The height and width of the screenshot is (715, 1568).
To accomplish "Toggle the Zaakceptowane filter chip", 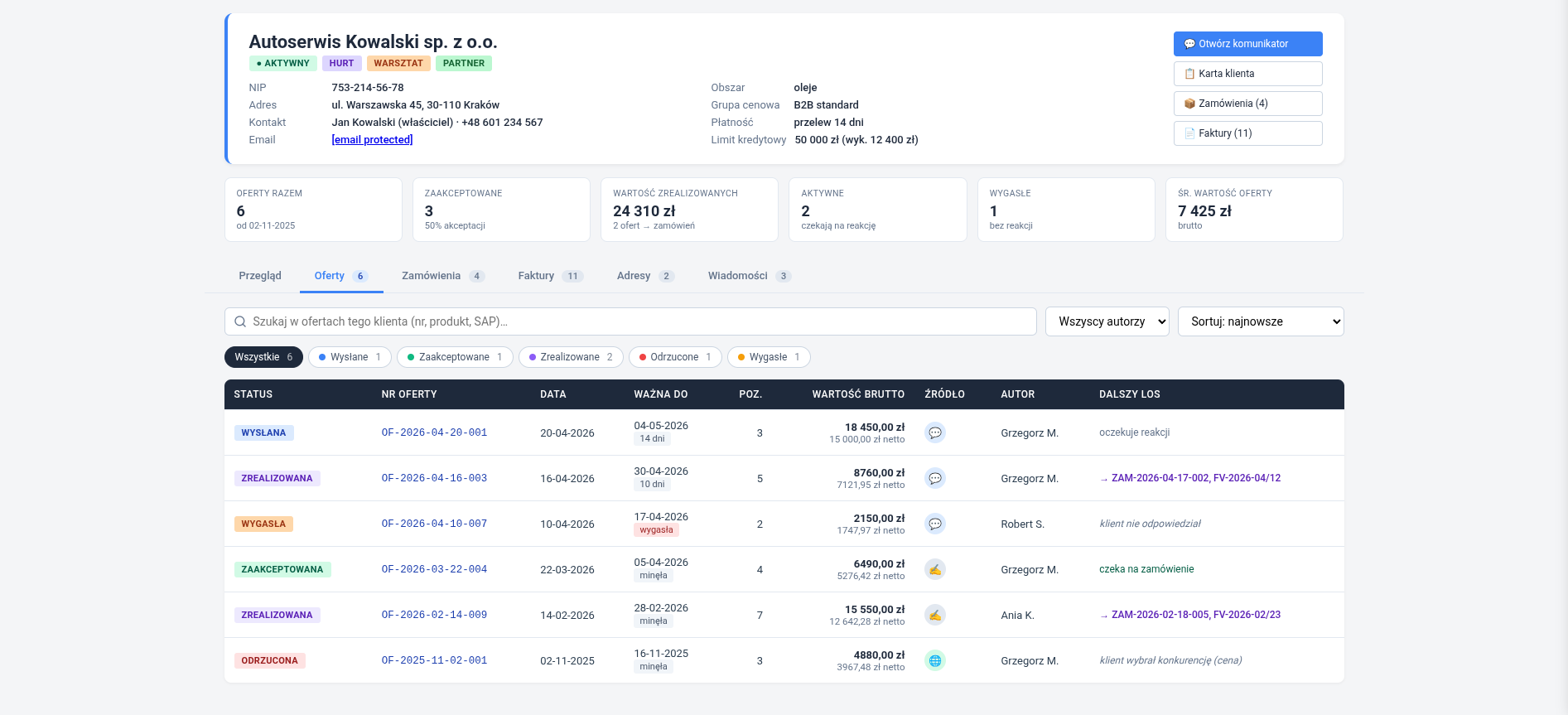I will [x=455, y=357].
